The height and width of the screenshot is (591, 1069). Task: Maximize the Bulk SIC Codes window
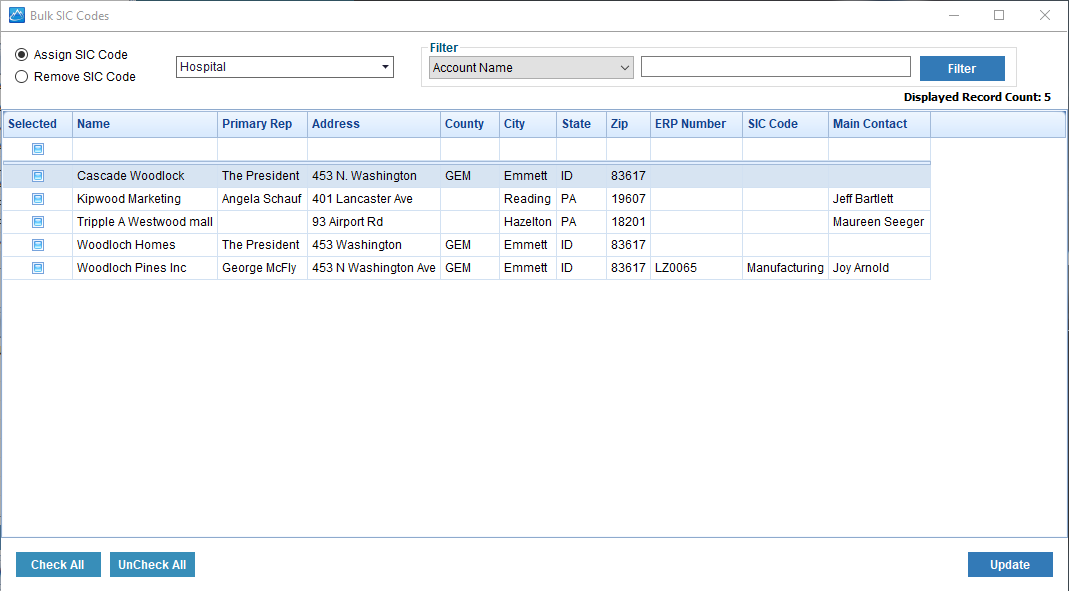[x=999, y=15]
